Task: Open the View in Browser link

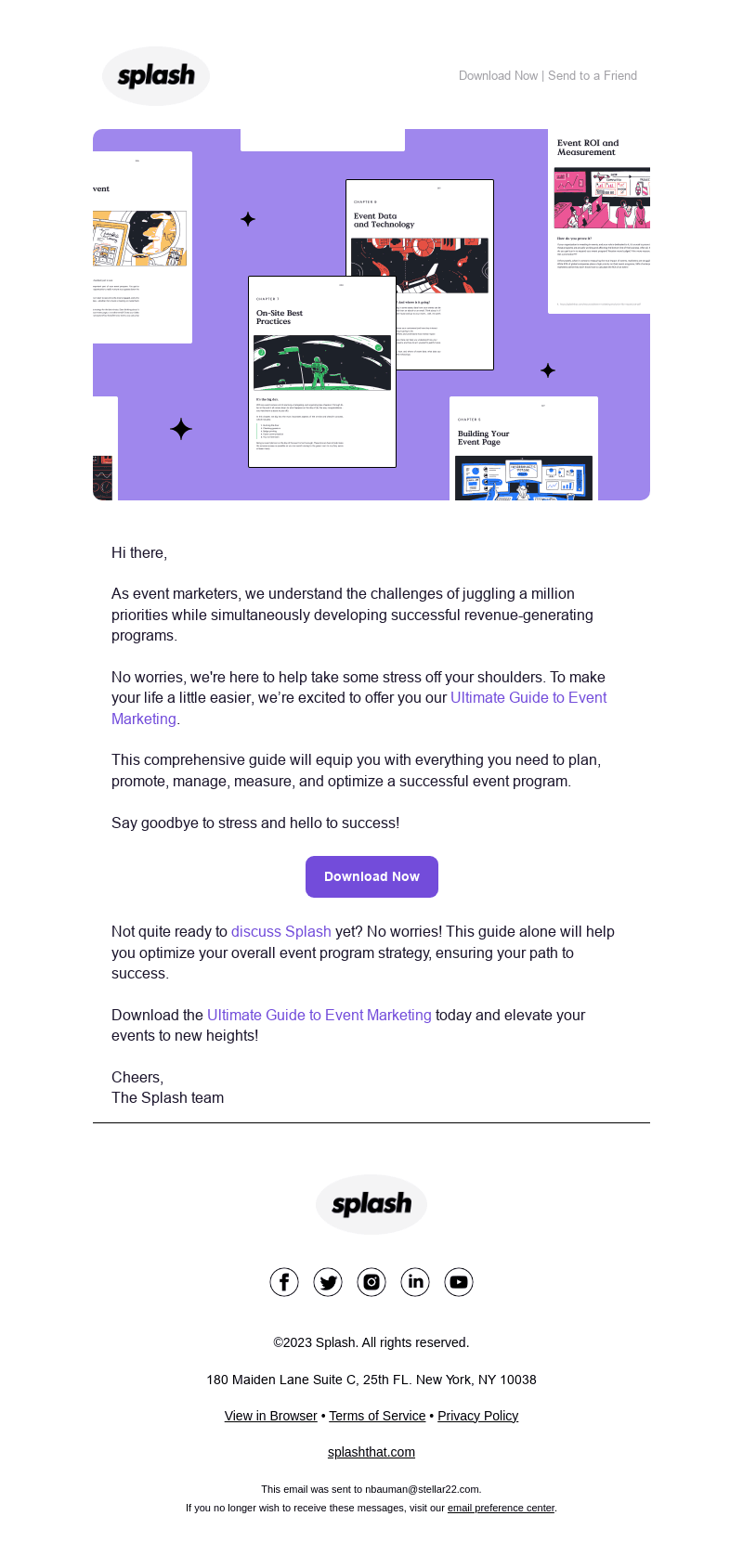Action: click(x=271, y=1416)
